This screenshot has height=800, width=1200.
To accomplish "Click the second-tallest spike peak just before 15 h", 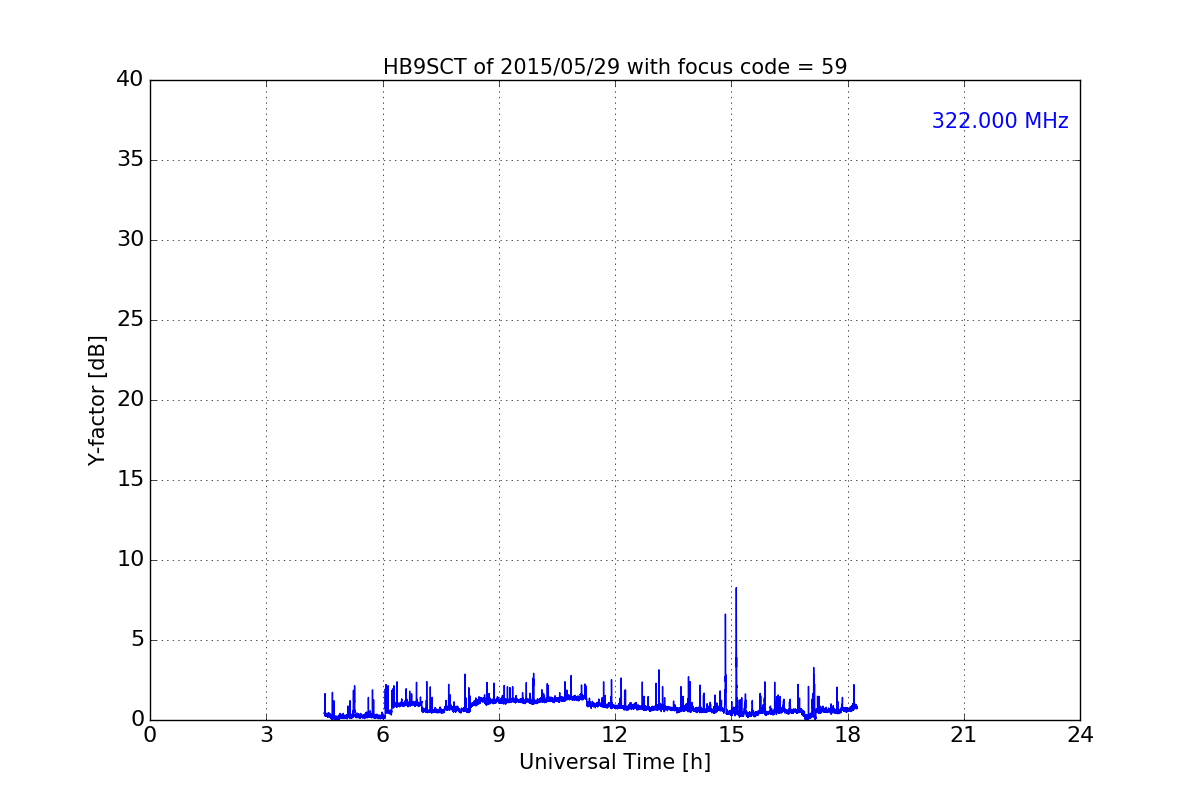I will (725, 615).
